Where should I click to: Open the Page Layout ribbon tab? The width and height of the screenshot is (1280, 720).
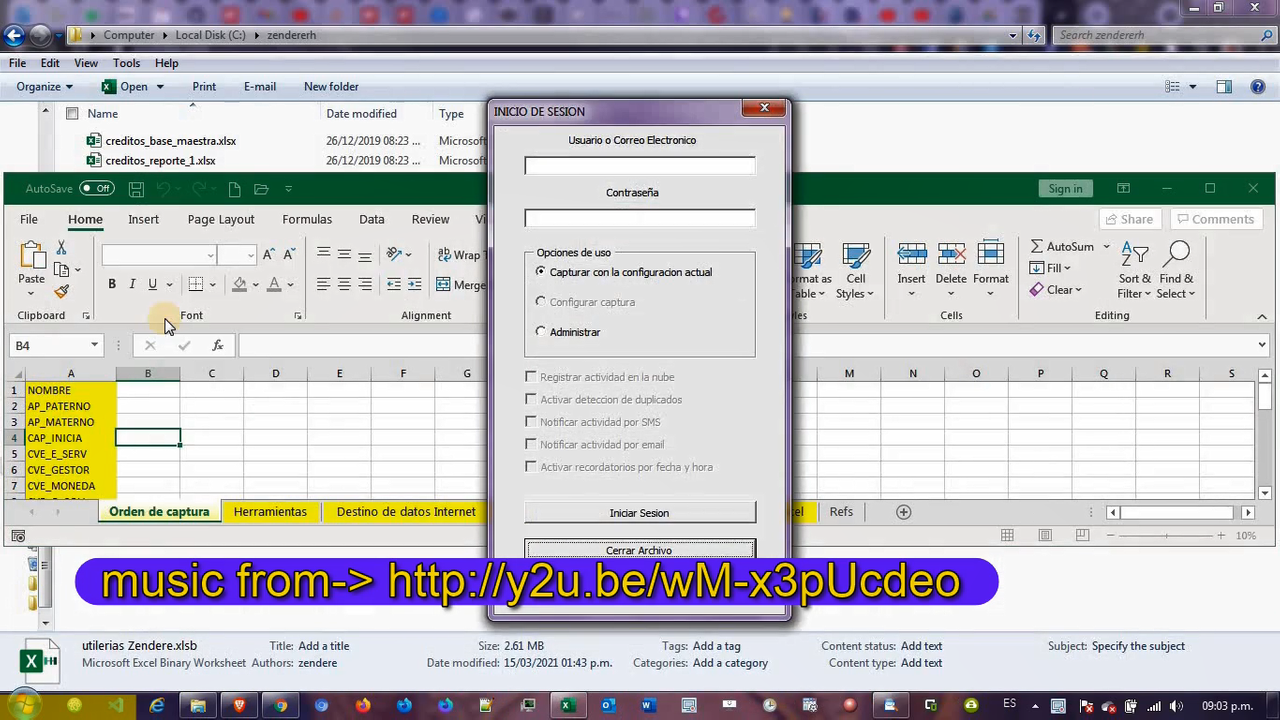[x=221, y=219]
